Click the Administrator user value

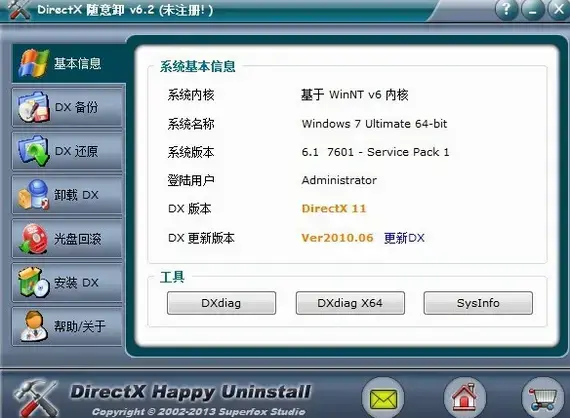(339, 180)
